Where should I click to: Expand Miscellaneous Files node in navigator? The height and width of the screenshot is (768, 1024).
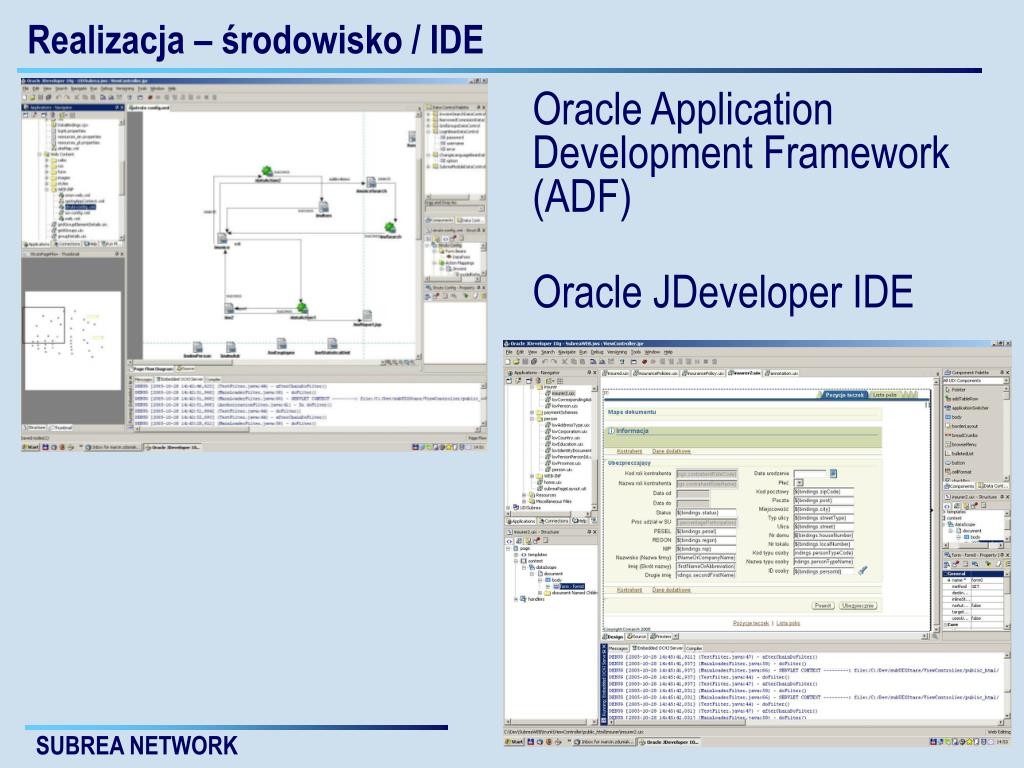(524, 502)
